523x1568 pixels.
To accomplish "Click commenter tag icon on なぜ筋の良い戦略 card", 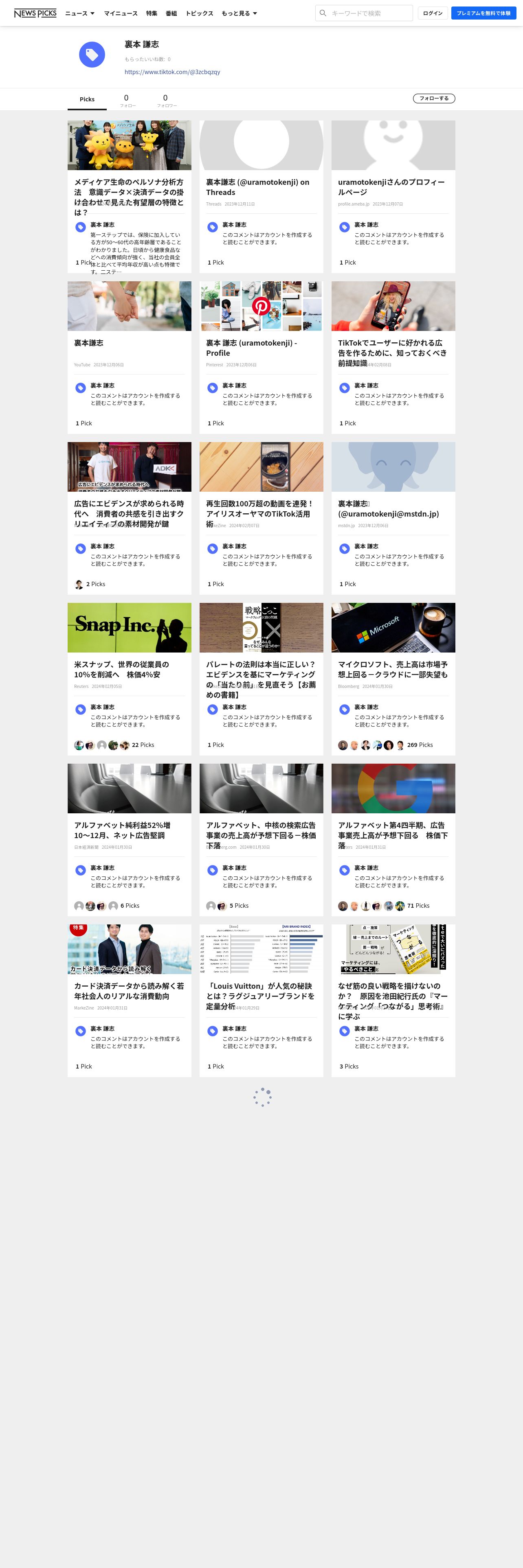I will pos(345,1031).
